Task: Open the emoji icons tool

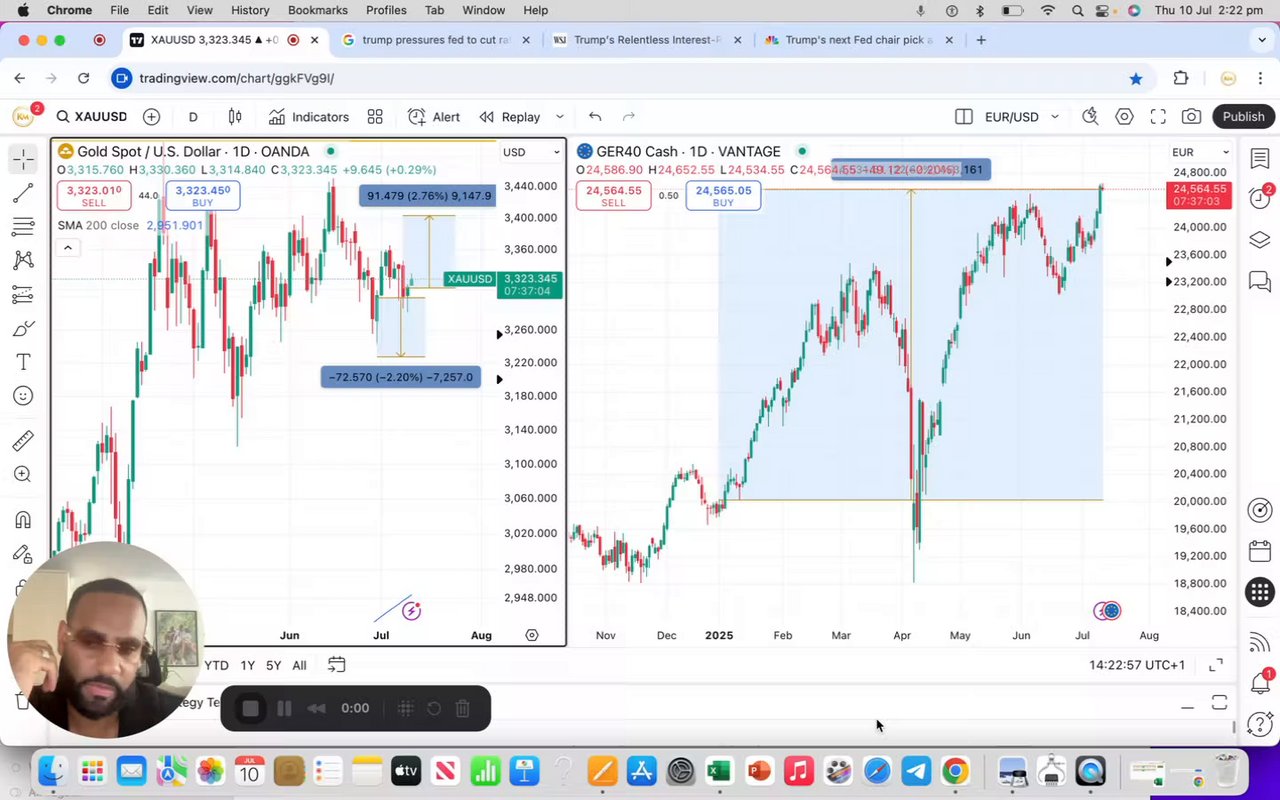Action: tap(23, 396)
